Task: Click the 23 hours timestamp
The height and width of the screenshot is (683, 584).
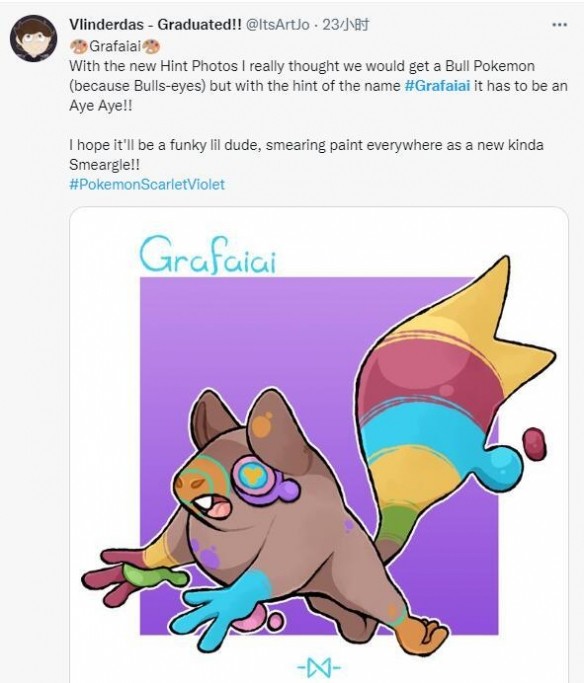Action: click(345, 25)
